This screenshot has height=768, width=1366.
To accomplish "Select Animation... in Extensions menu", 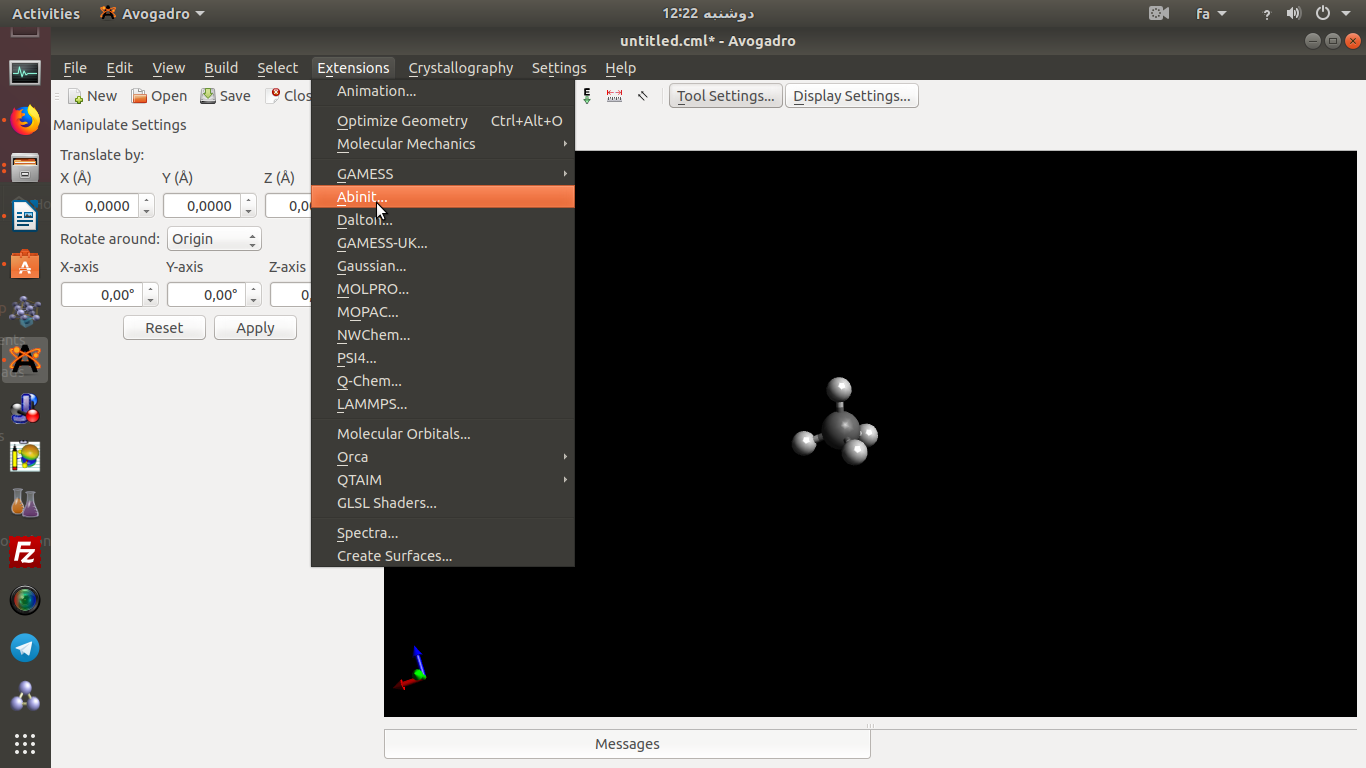I will pos(443,91).
